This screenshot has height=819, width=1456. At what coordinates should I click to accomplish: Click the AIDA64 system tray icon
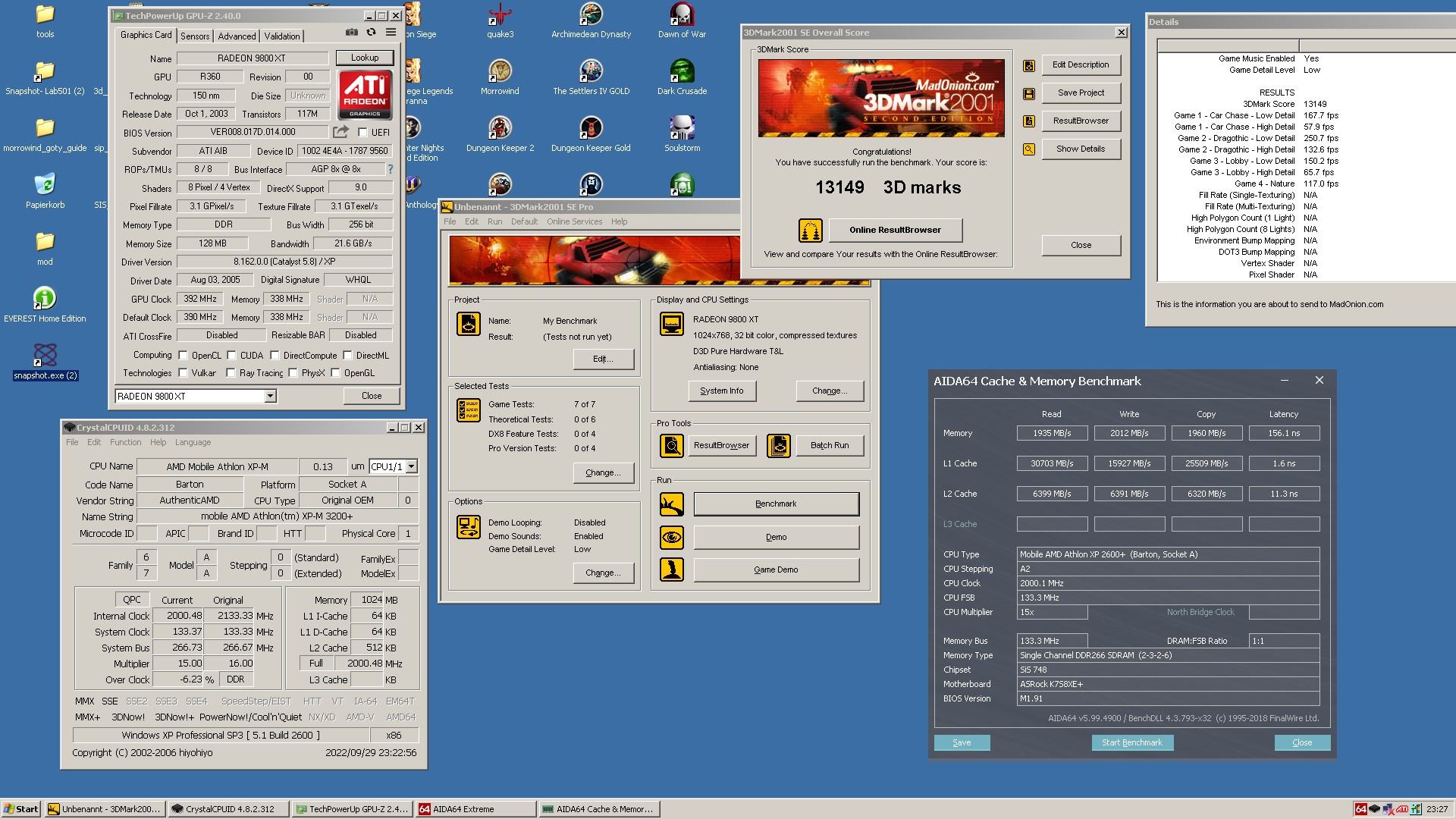click(x=1361, y=809)
